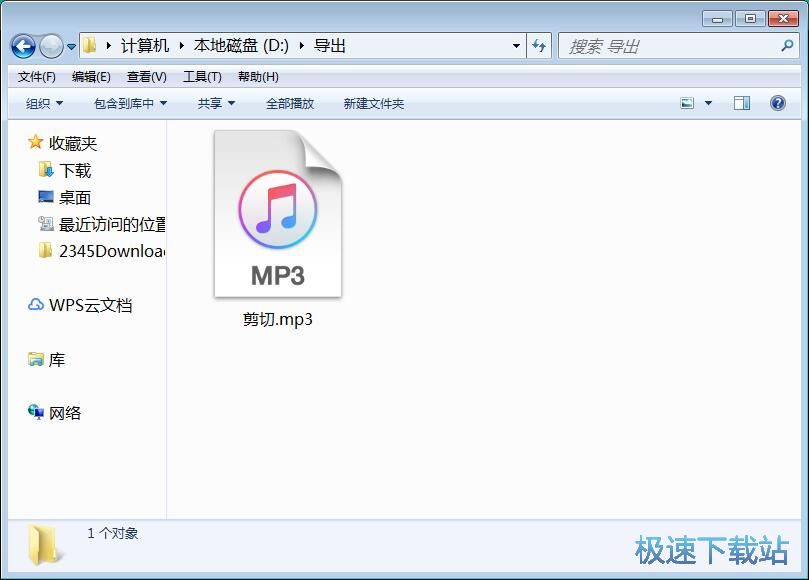Select 本地磁盘 (D:) in the address path
The image size is (809, 580).
coord(241,46)
